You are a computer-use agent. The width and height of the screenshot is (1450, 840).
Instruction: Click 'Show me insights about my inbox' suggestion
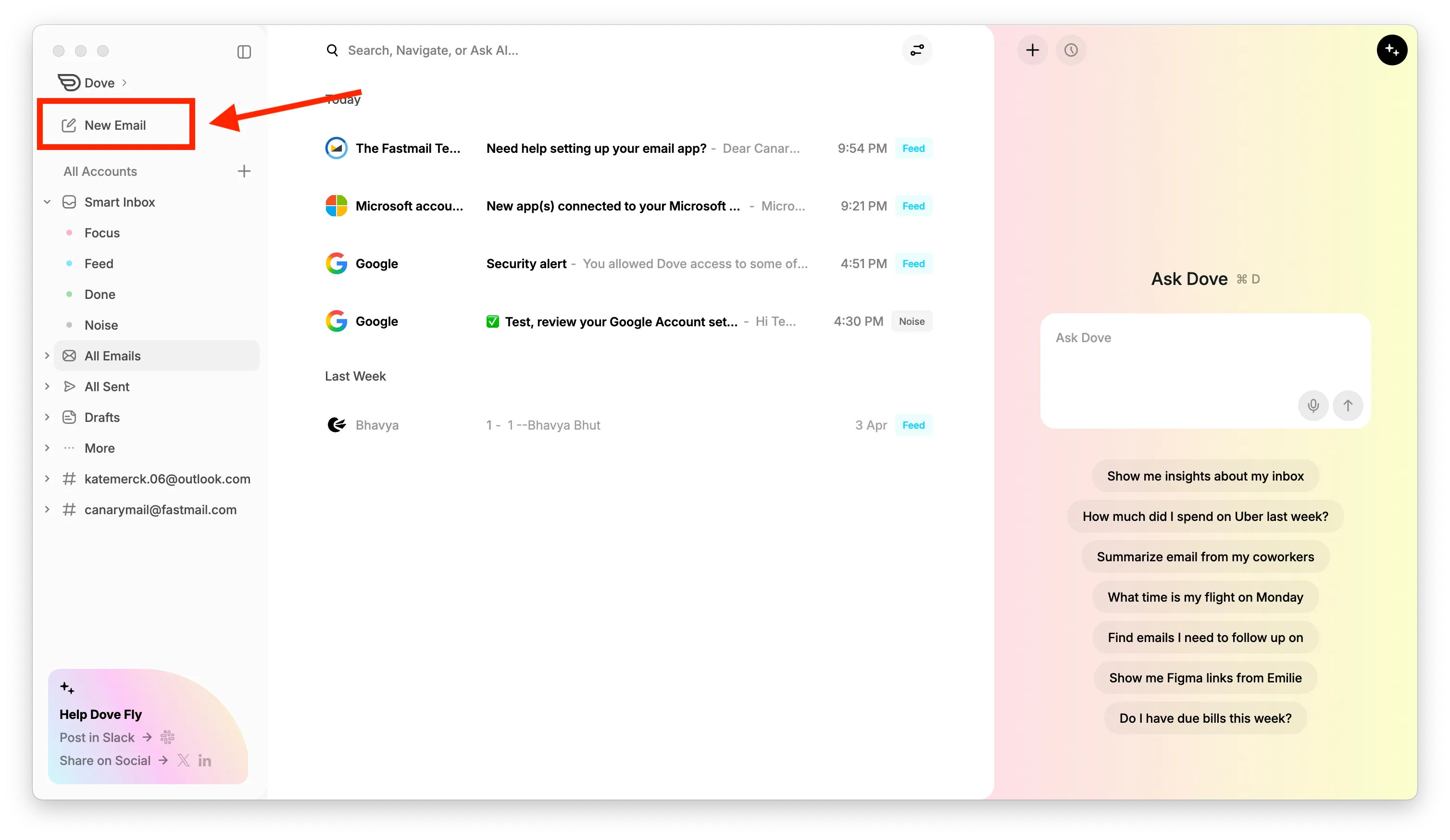(x=1205, y=476)
